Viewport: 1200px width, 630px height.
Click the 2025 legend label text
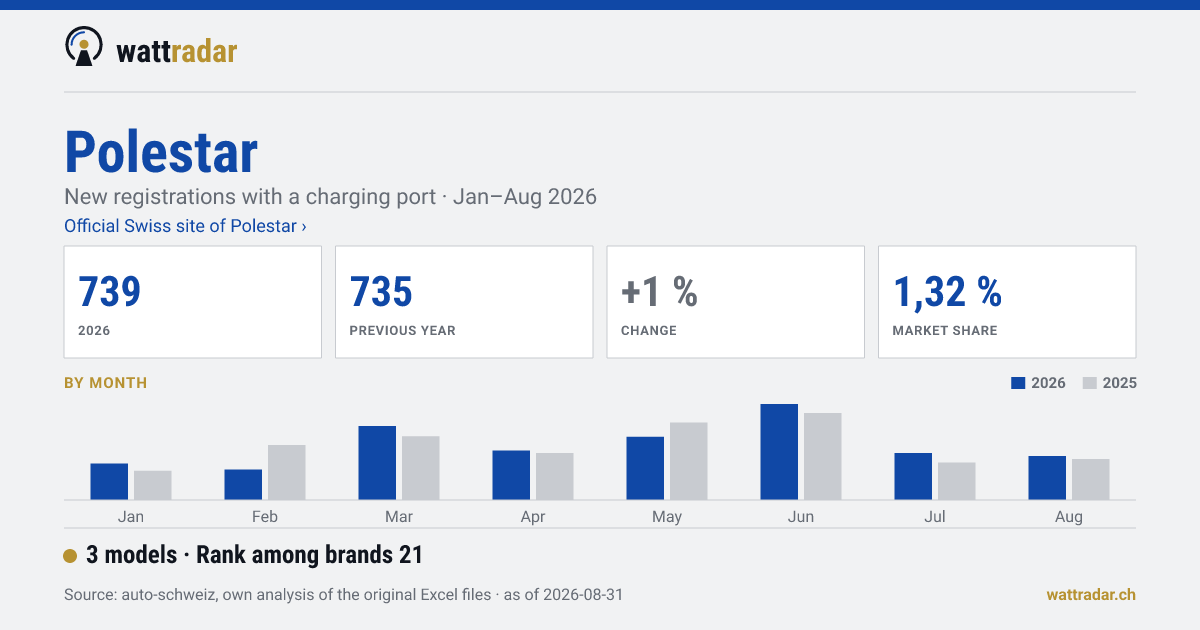coord(1120,383)
